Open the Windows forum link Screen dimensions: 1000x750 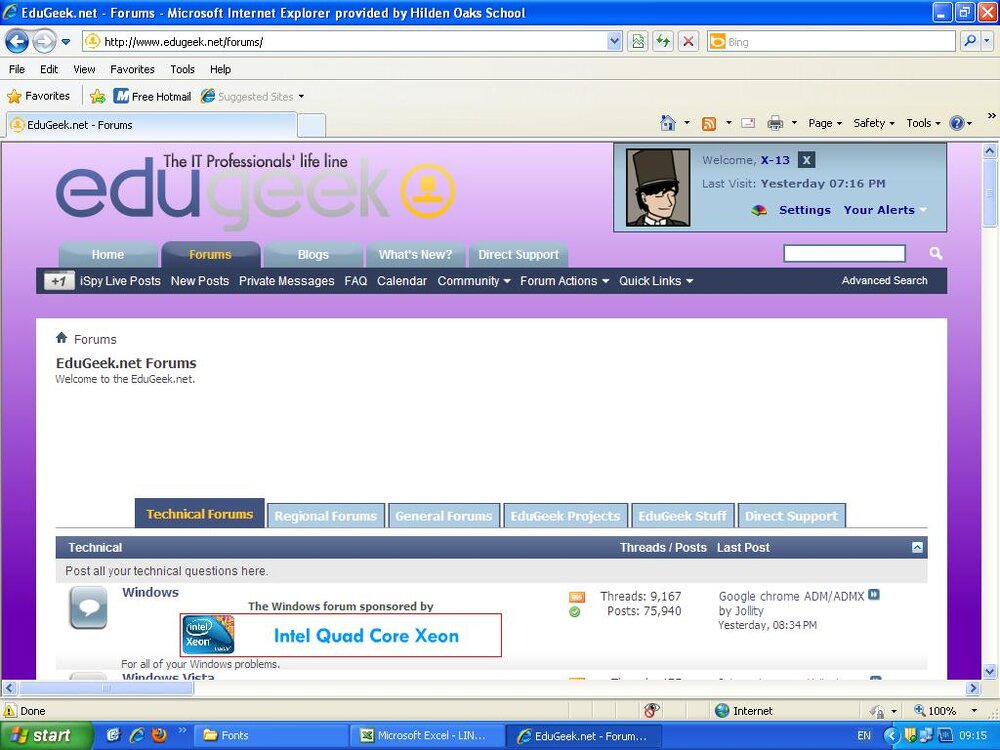coord(151,592)
